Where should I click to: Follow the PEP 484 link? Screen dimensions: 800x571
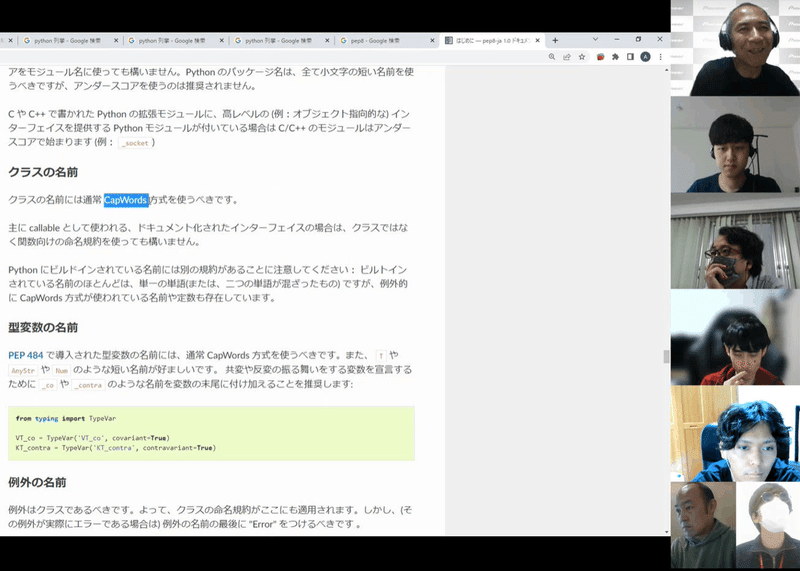point(26,355)
